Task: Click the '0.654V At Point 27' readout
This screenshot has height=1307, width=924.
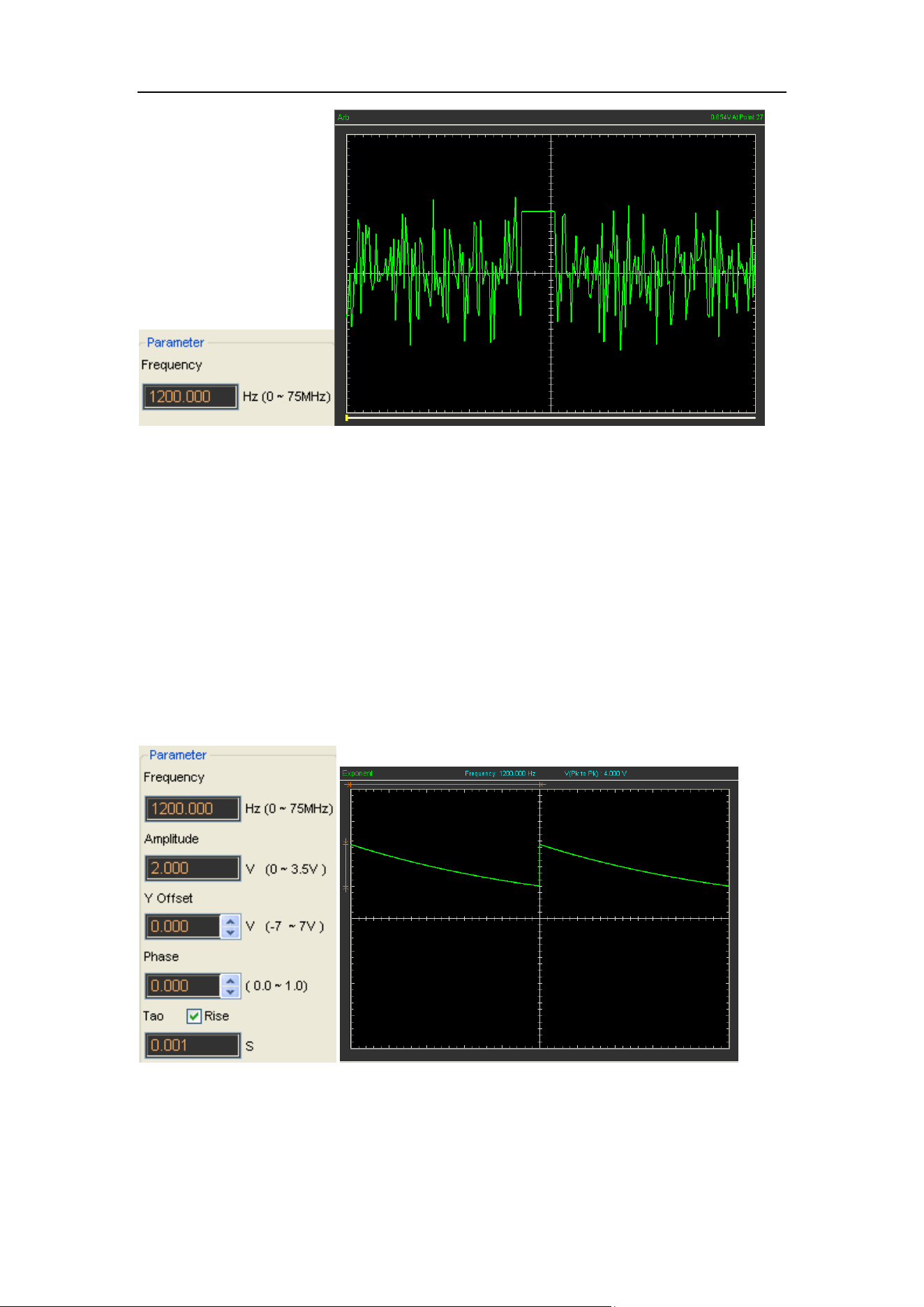Action: tap(737, 117)
